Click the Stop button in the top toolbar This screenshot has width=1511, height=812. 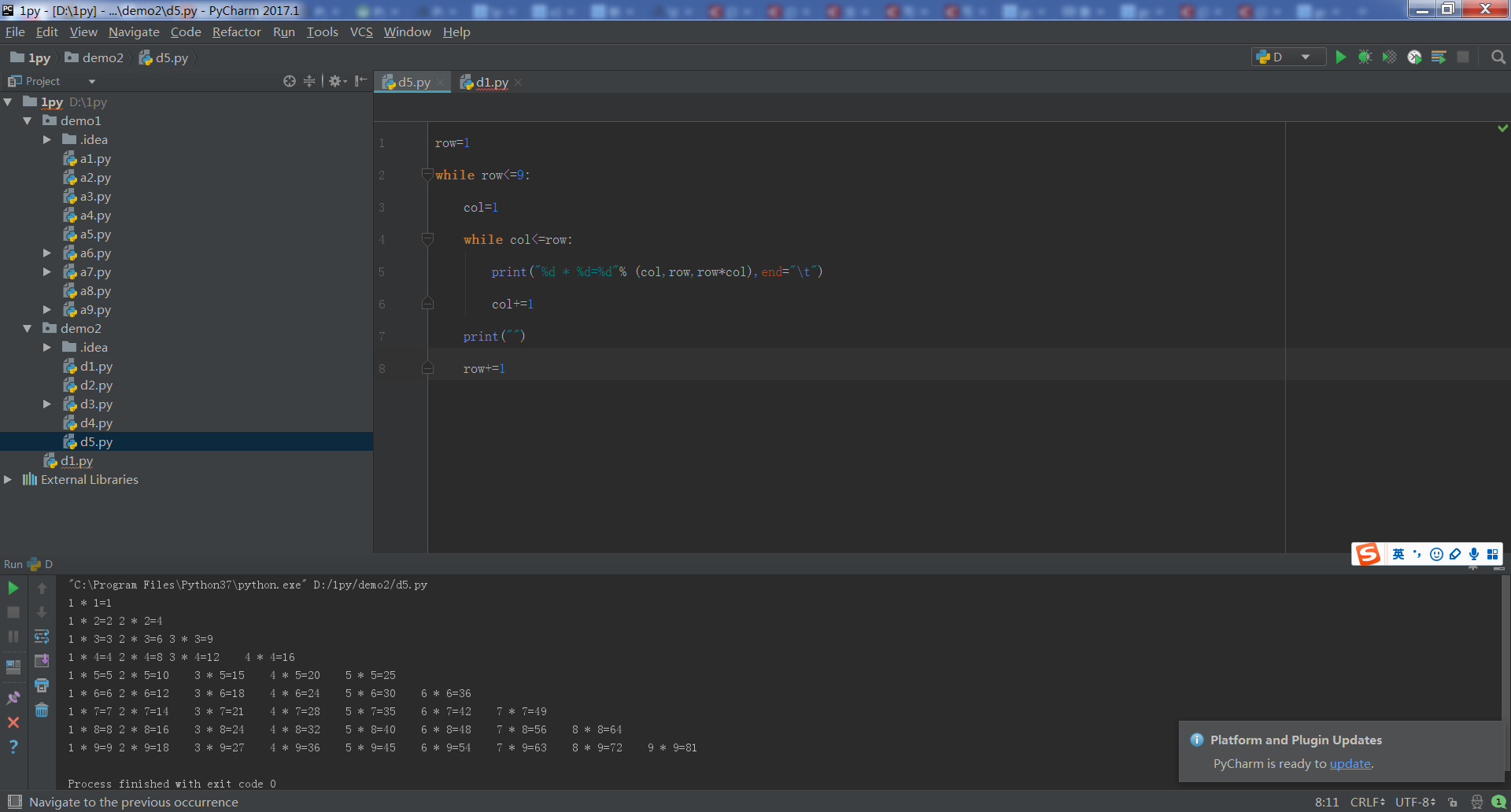[x=1463, y=57]
